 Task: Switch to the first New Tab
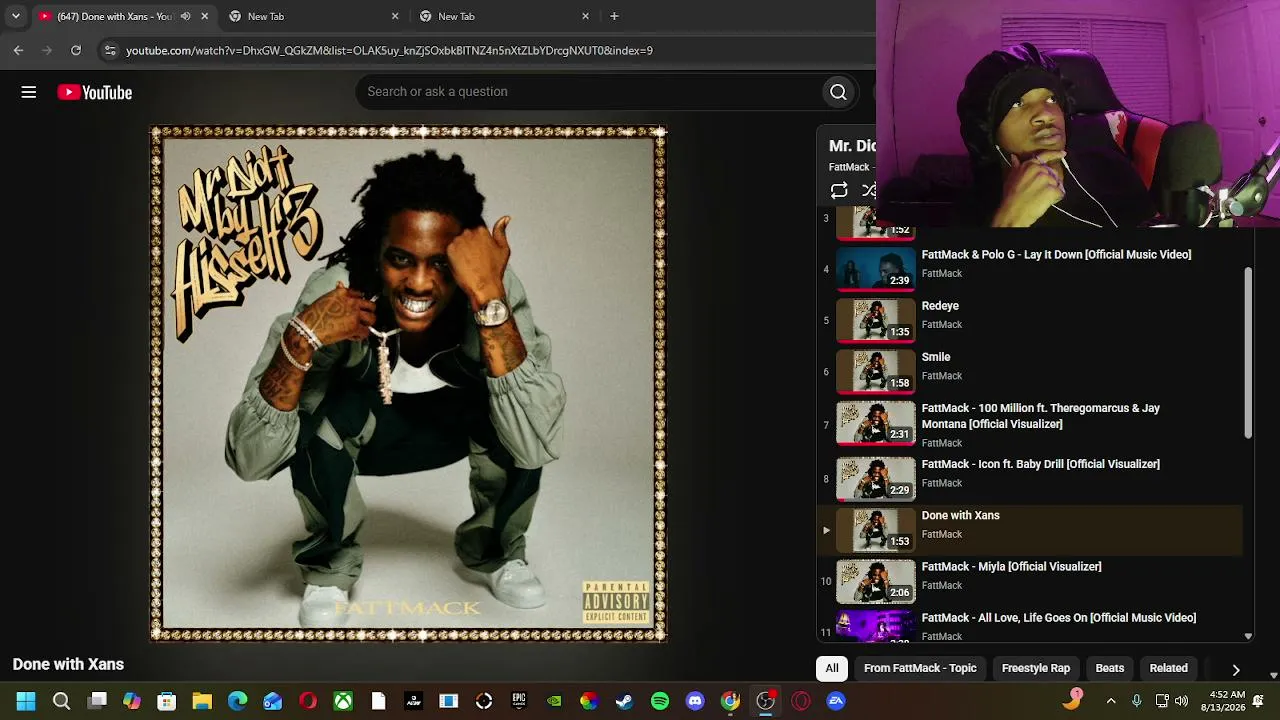tap(313, 16)
